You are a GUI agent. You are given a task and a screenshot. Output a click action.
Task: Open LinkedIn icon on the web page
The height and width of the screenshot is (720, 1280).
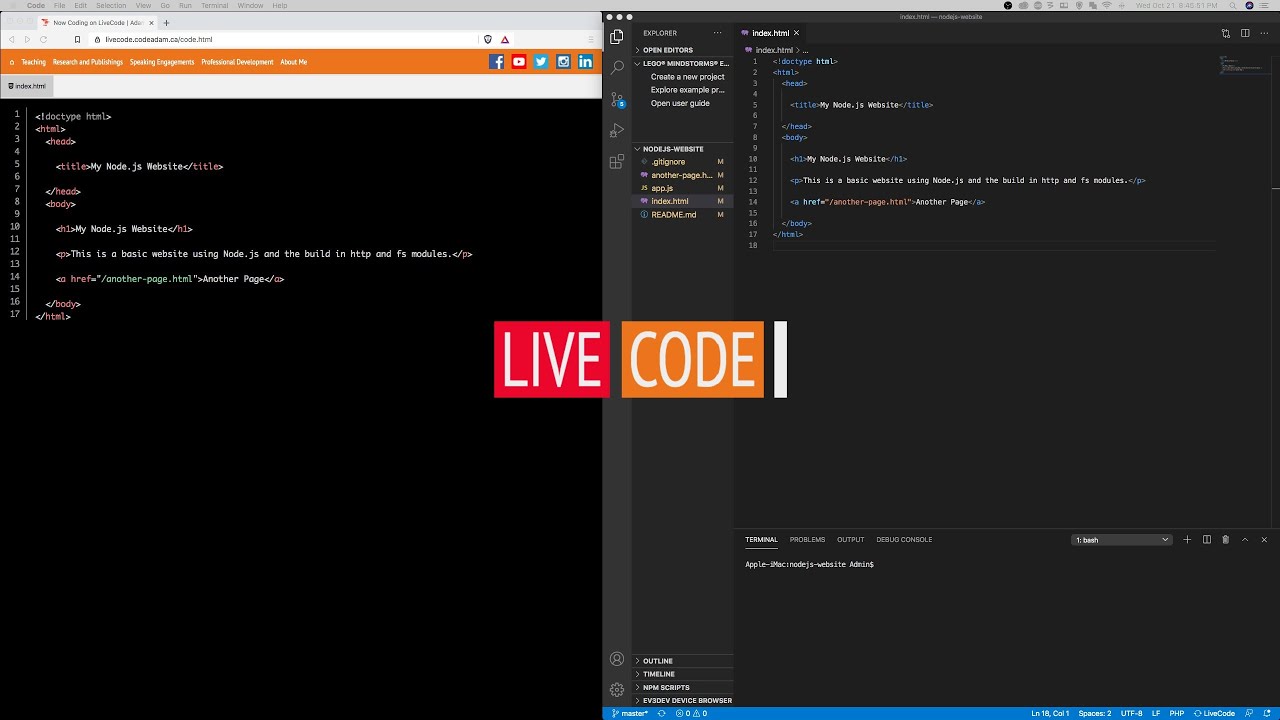coord(585,62)
